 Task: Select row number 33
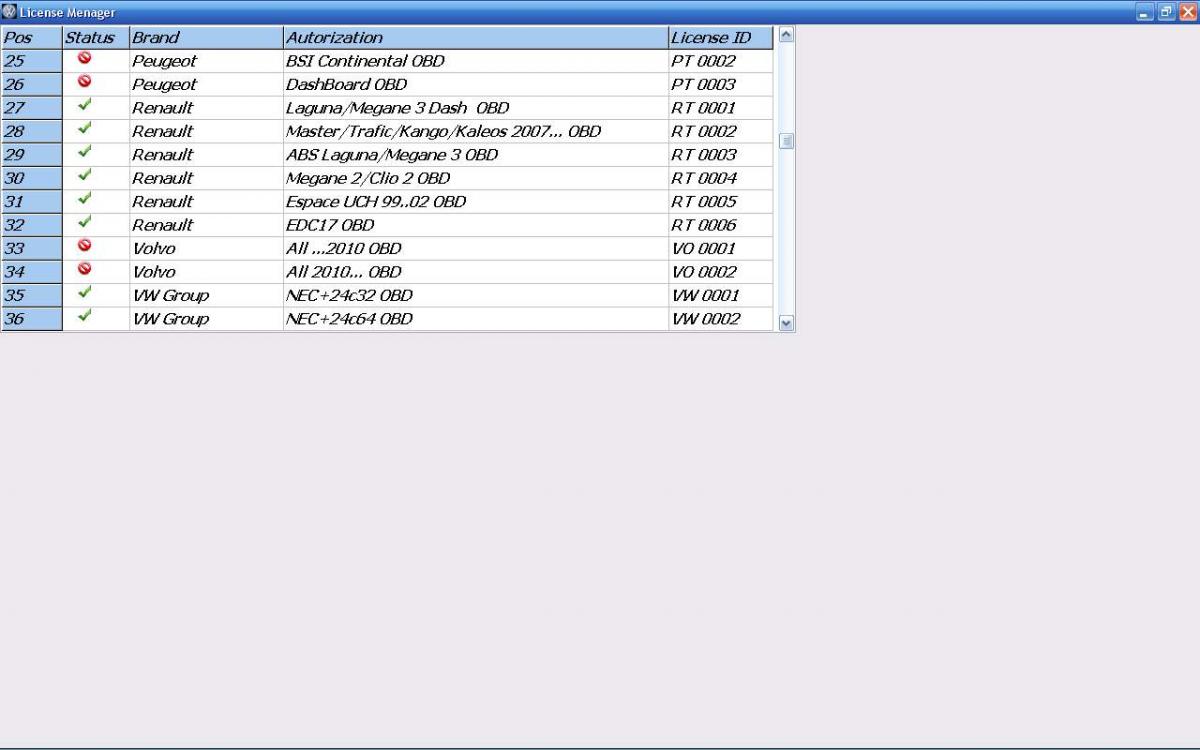tap(32, 248)
